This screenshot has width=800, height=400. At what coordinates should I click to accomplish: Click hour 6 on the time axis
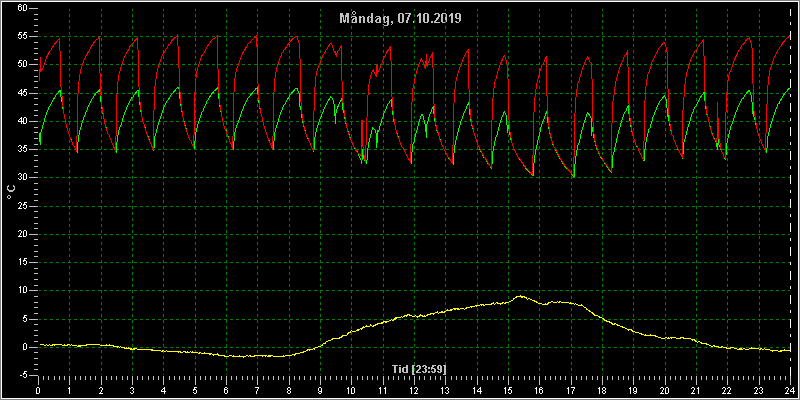[x=226, y=390]
